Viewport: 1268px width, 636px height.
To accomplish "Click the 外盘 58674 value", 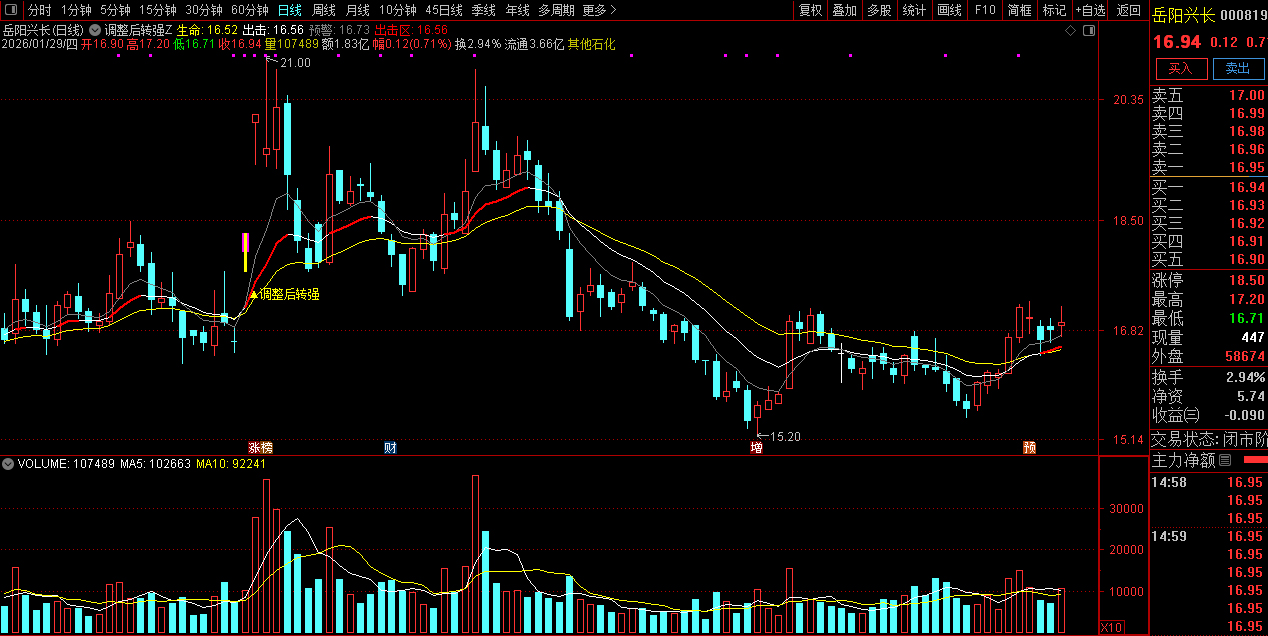I will [x=1244, y=356].
